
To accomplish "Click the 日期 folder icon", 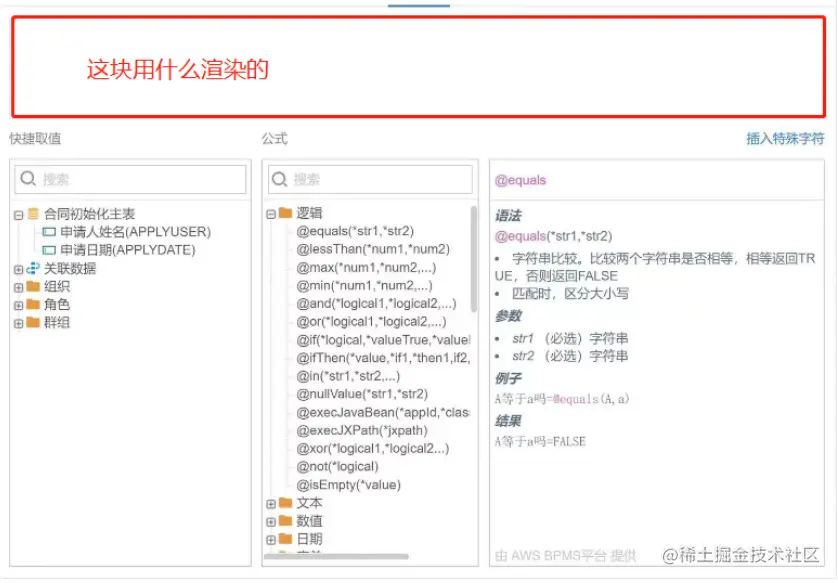I will click(x=285, y=539).
